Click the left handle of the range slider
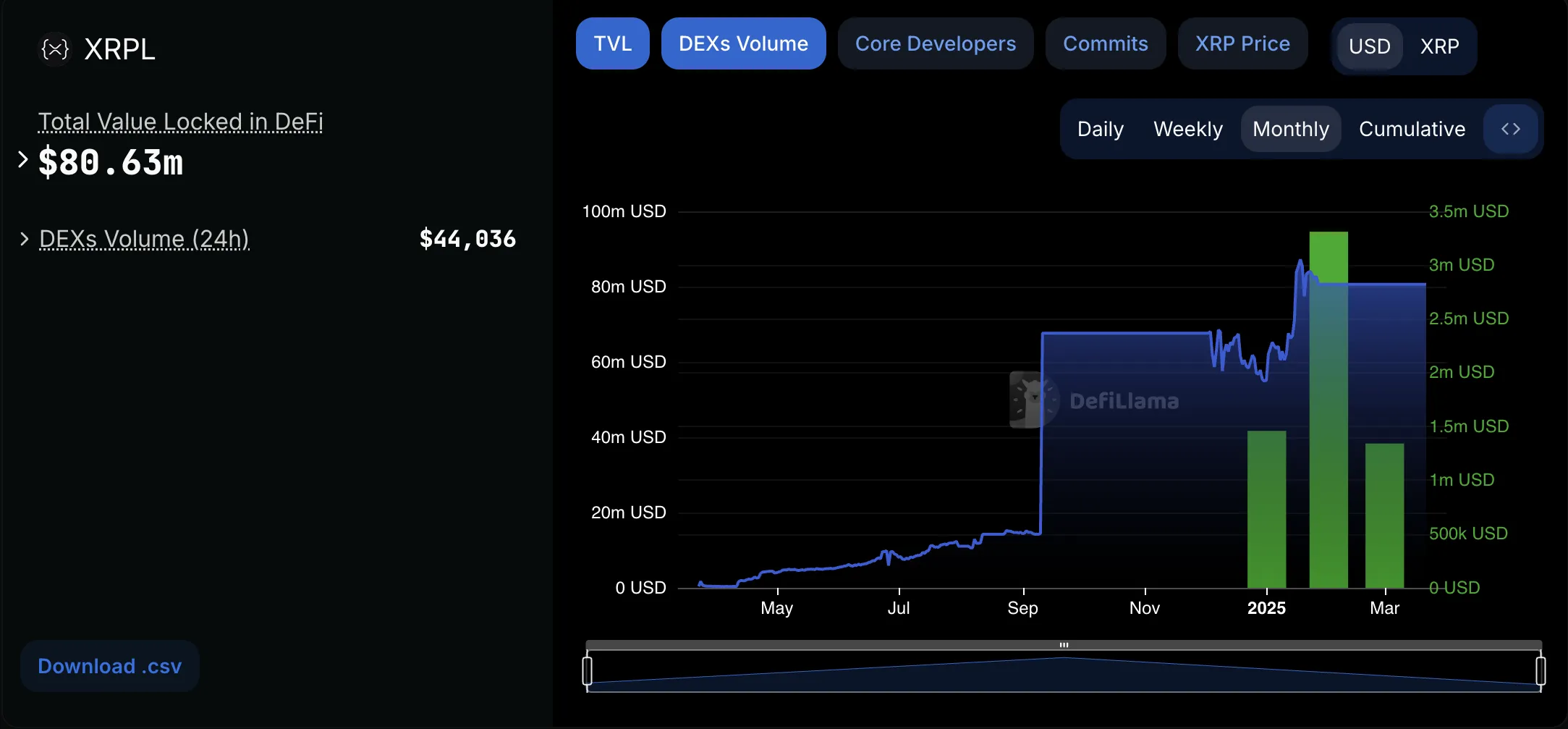 tap(588, 670)
